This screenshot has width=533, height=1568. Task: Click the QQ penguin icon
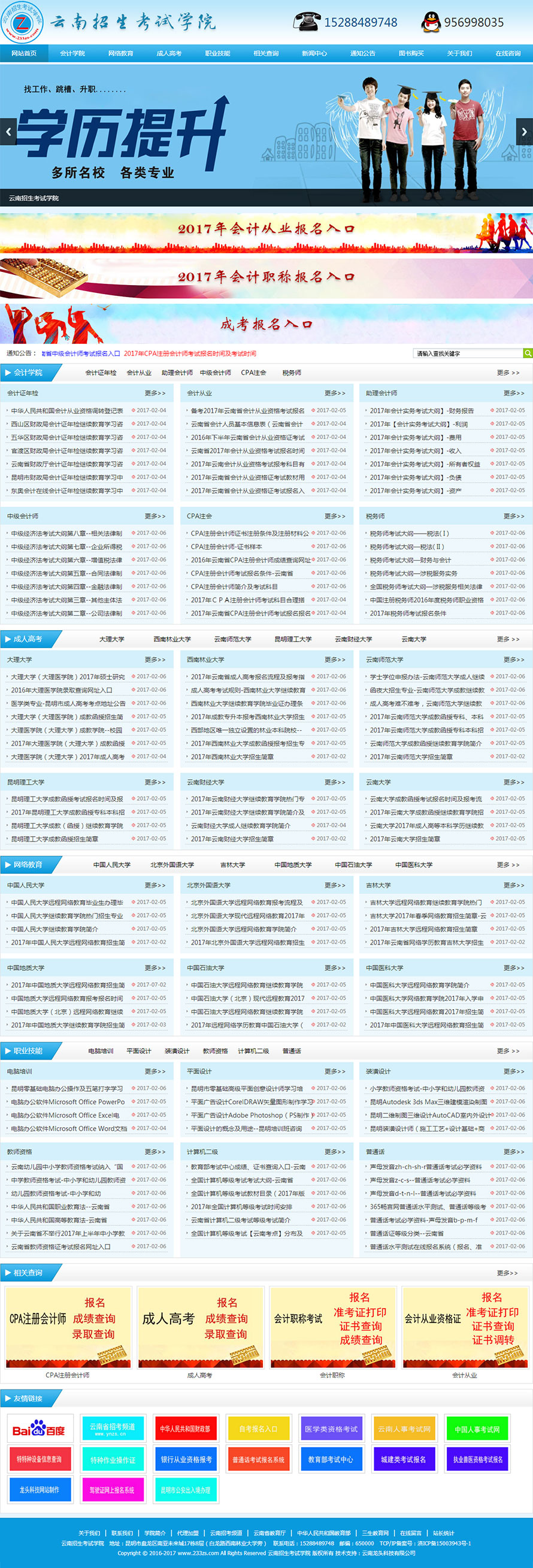pyautogui.click(x=430, y=22)
